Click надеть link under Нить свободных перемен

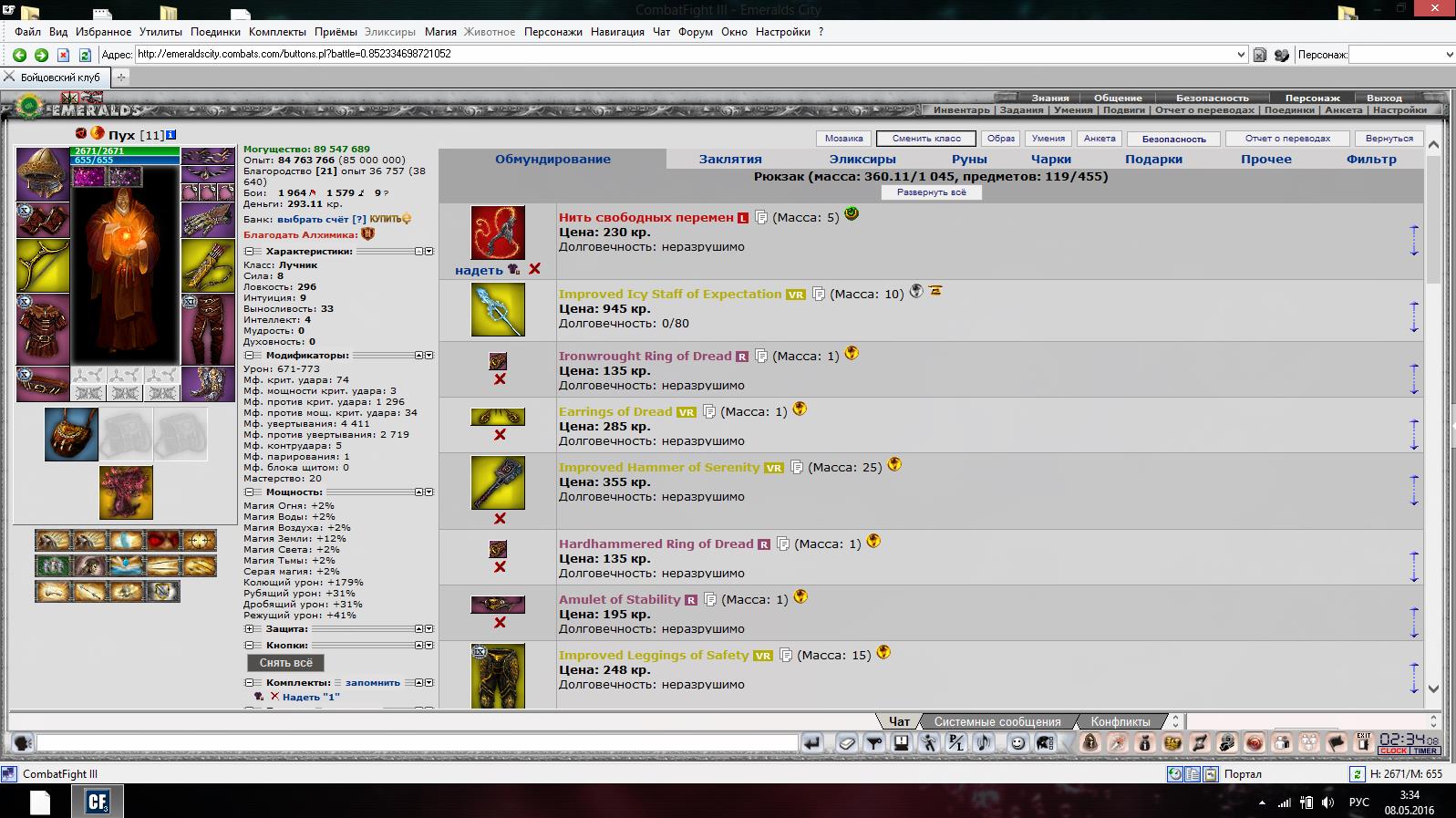point(479,270)
